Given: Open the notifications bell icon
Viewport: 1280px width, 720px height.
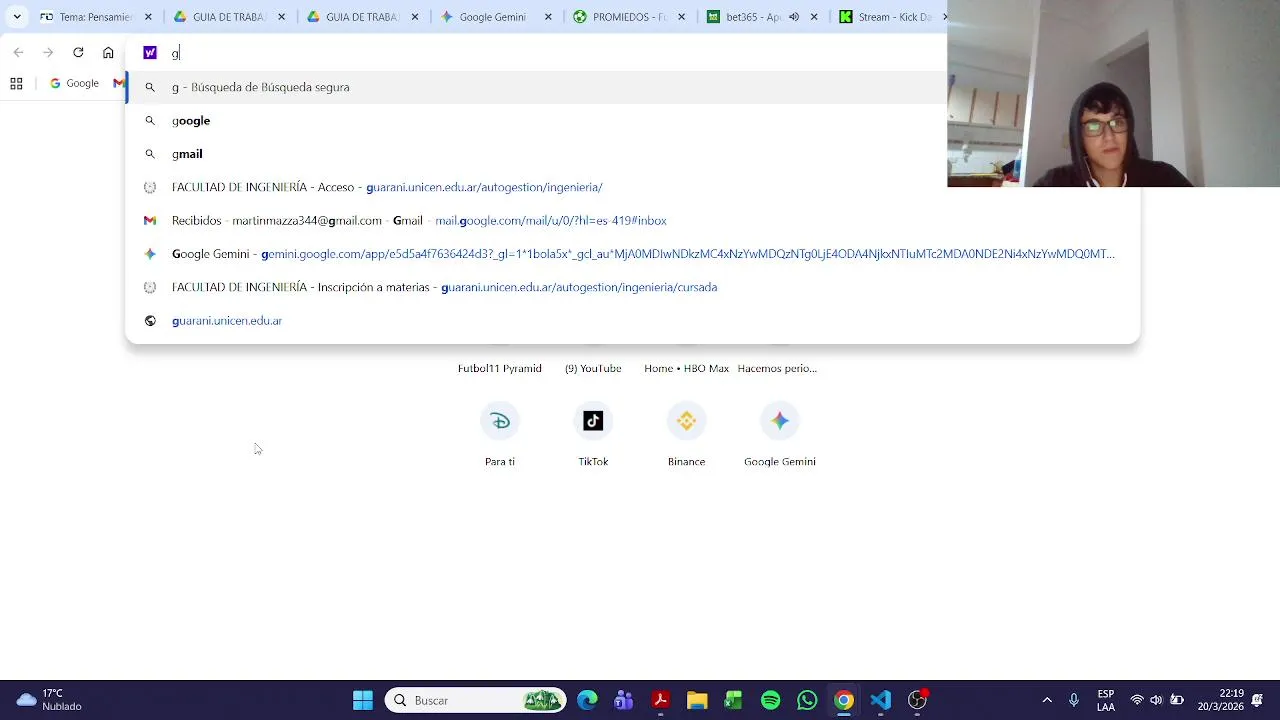Looking at the screenshot, I should [x=1257, y=700].
